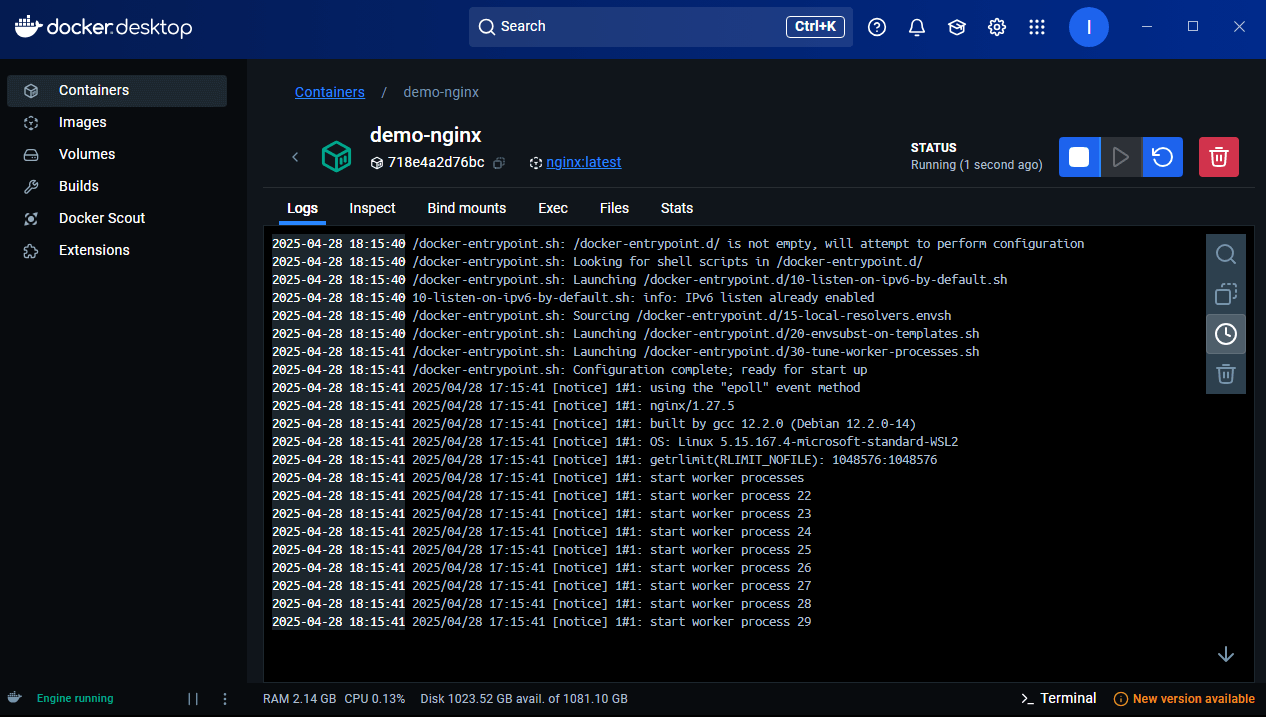
Task: Click the Start play button
Action: [1121, 157]
